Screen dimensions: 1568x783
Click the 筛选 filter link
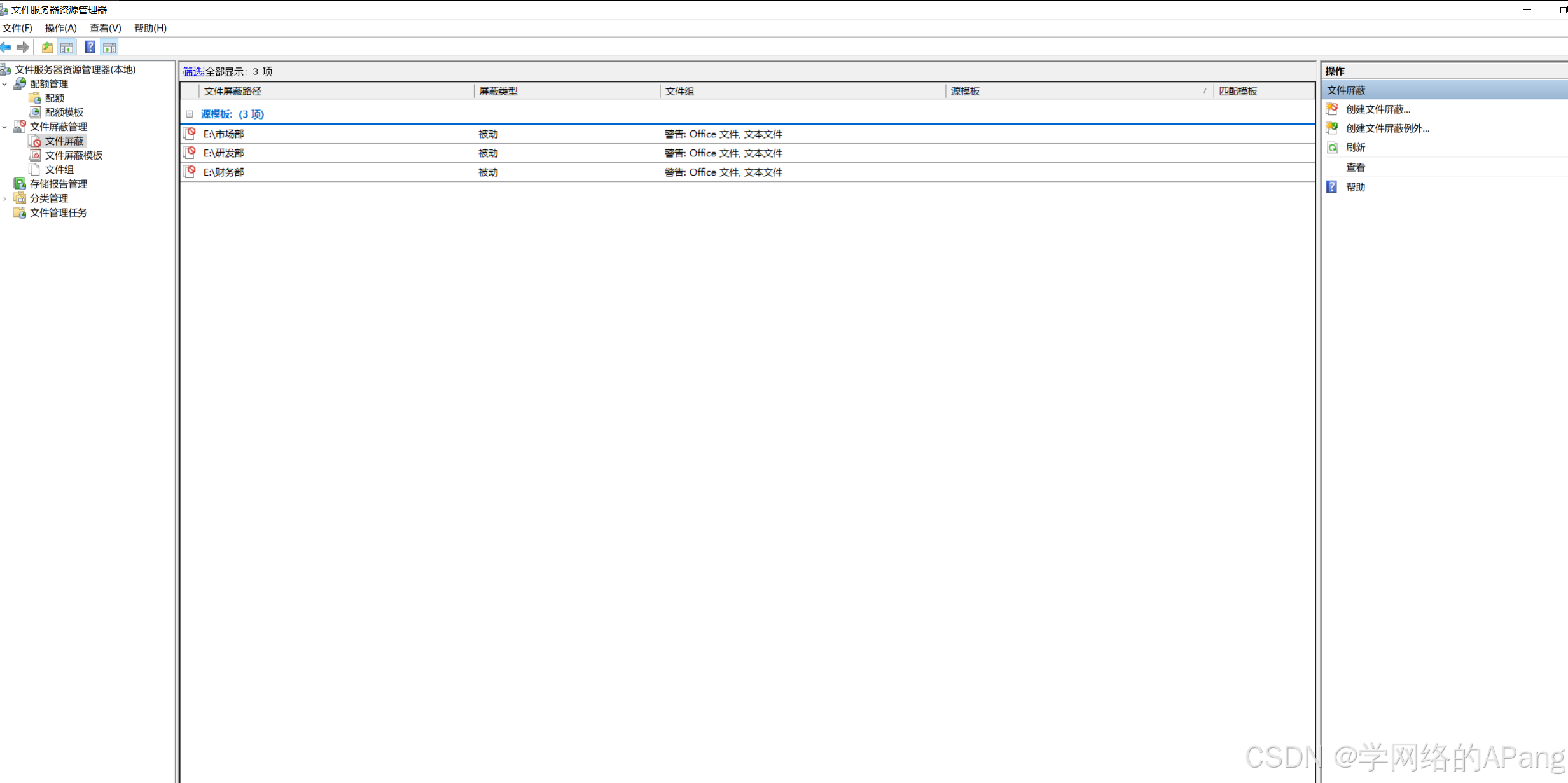193,71
